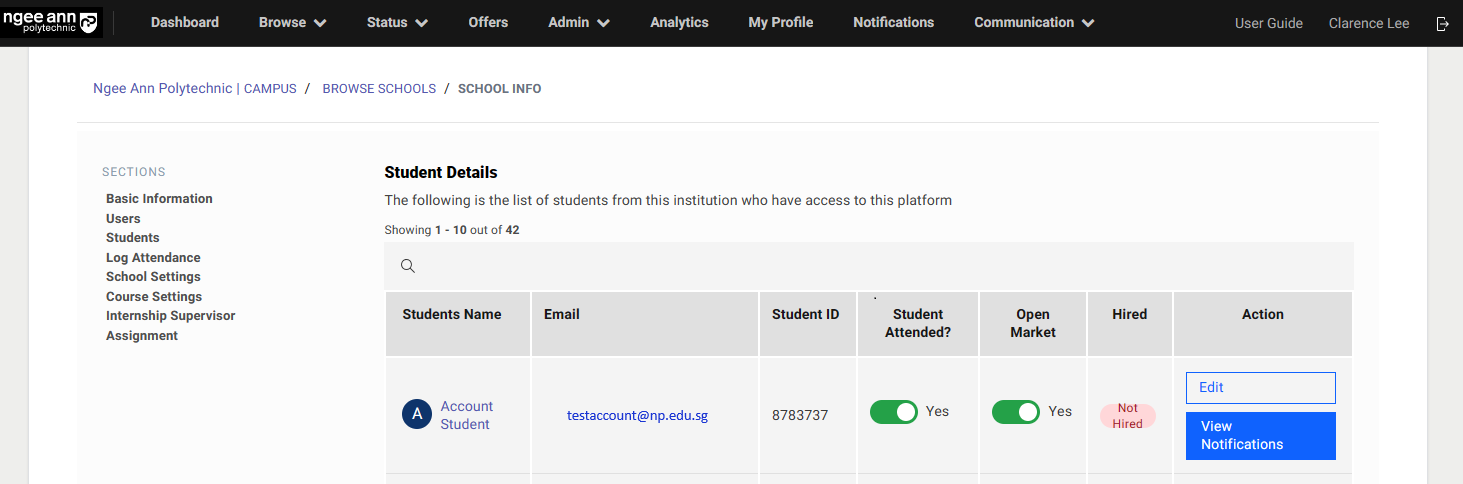The height and width of the screenshot is (484, 1463).
Task: Open the Notifications menu item
Action: click(x=893, y=22)
